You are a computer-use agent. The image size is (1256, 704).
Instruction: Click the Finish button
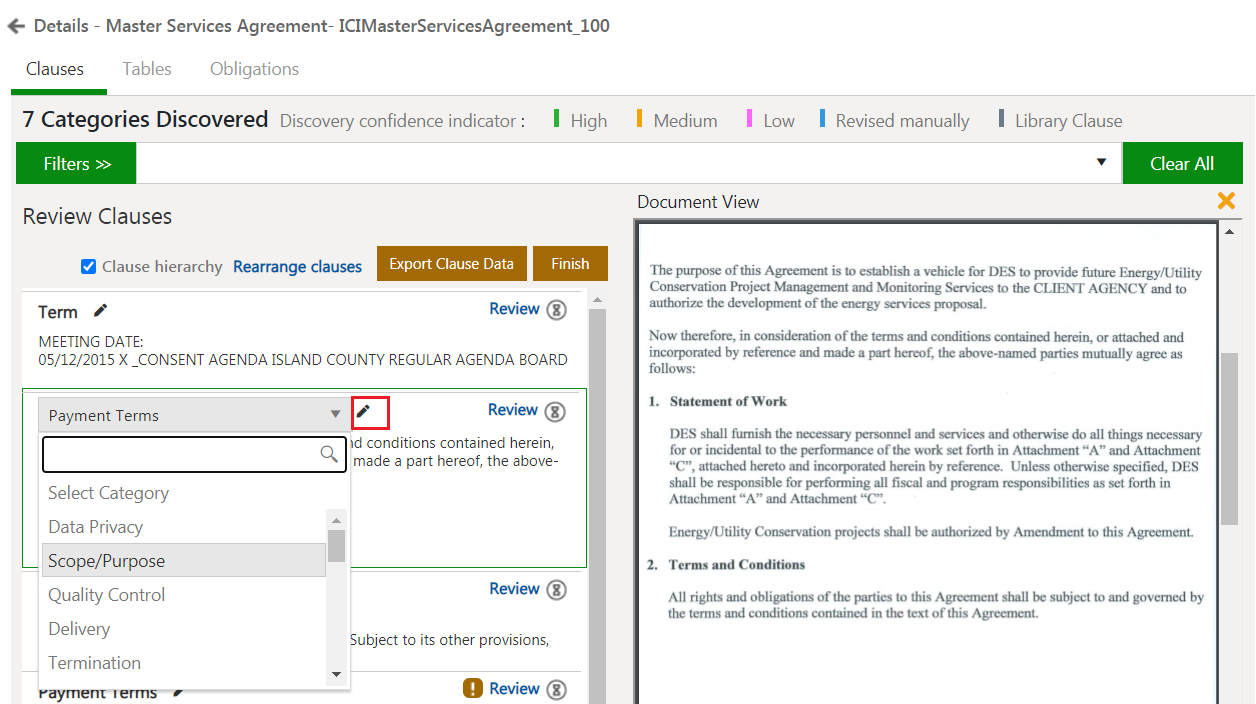point(570,264)
